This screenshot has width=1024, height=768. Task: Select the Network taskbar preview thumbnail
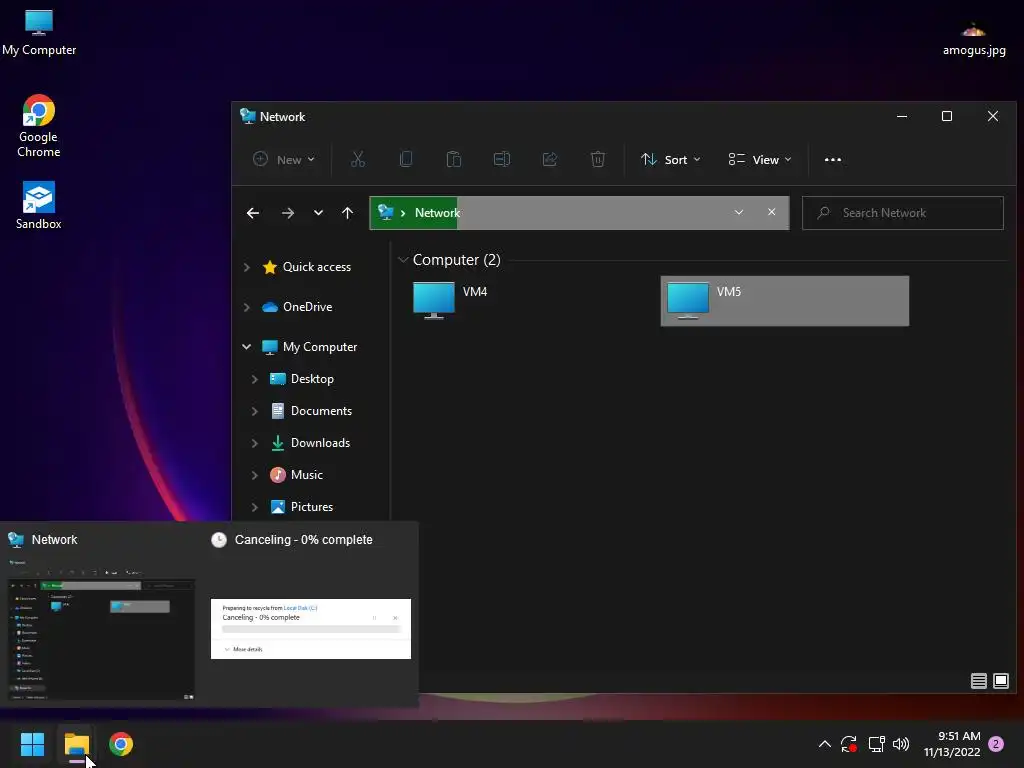pos(101,628)
